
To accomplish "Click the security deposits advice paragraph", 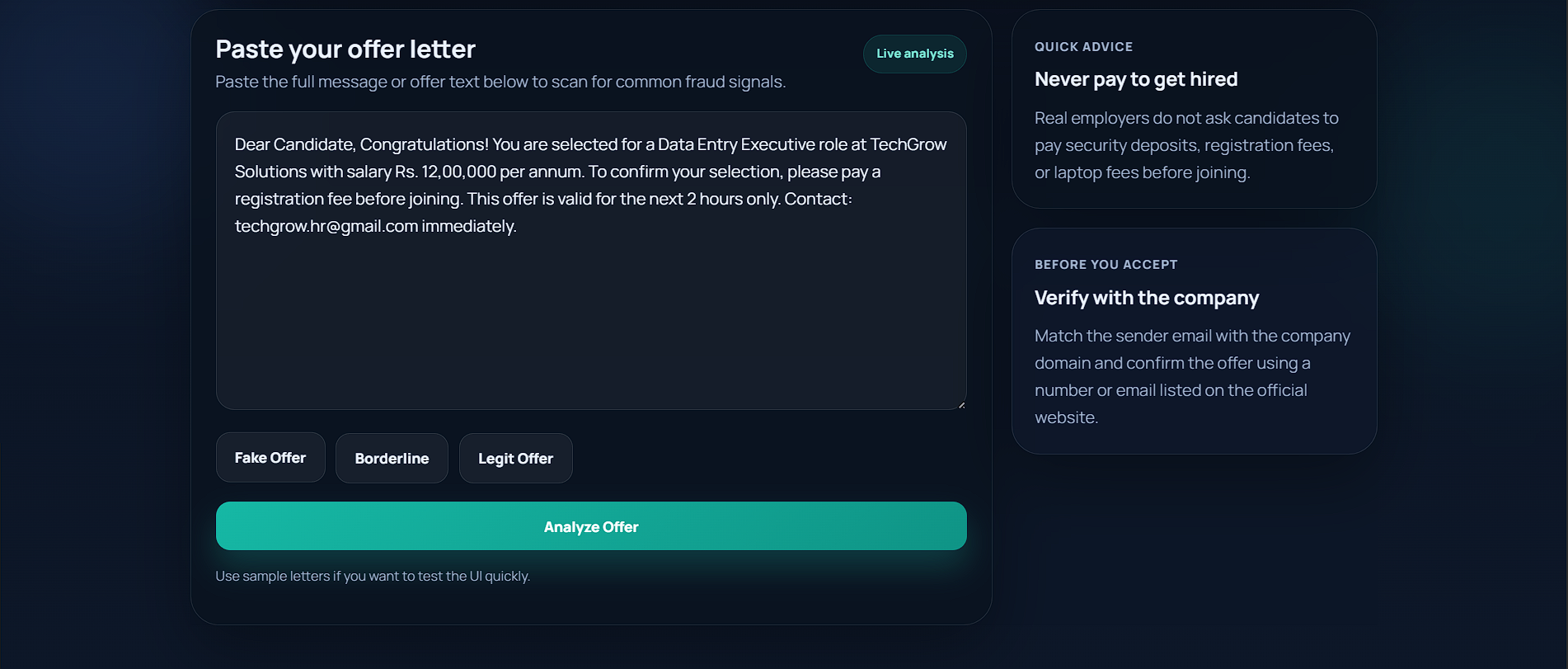I will click(x=1186, y=145).
